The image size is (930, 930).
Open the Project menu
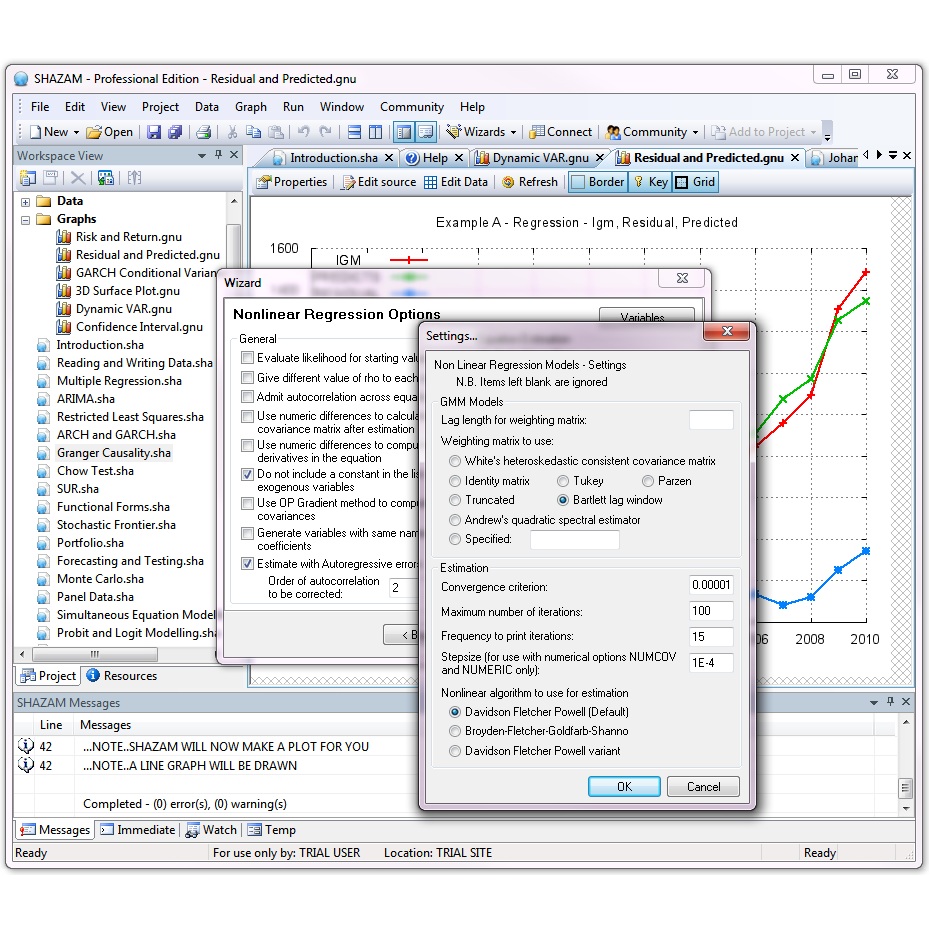[160, 107]
